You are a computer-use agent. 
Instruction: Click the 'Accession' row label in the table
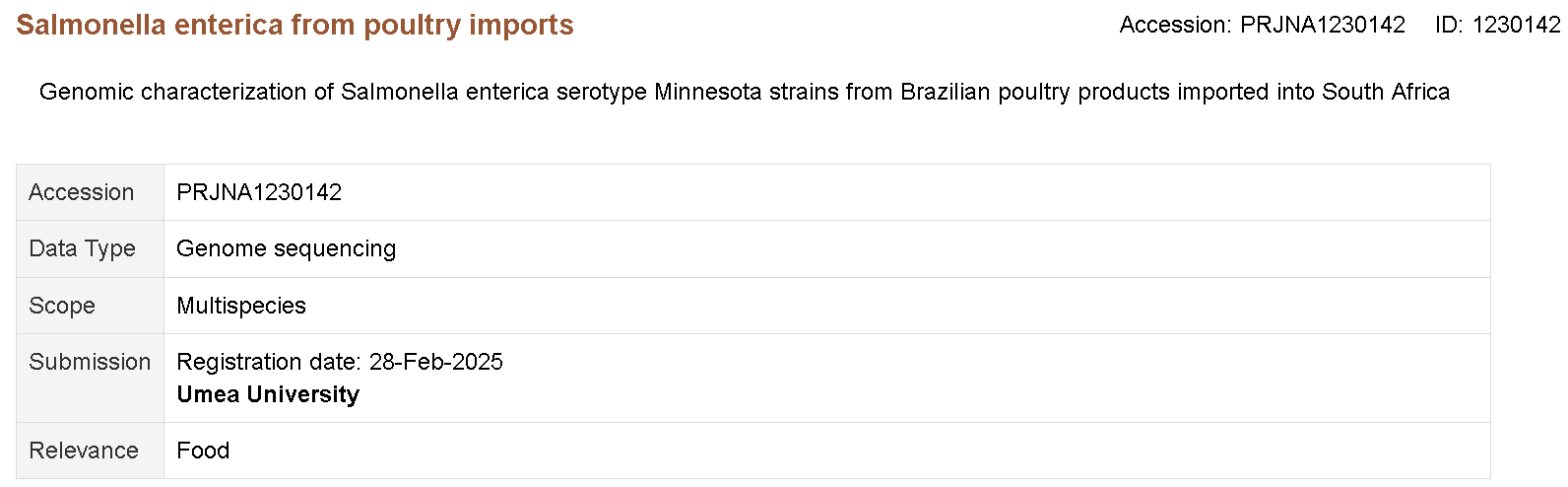click(x=81, y=192)
